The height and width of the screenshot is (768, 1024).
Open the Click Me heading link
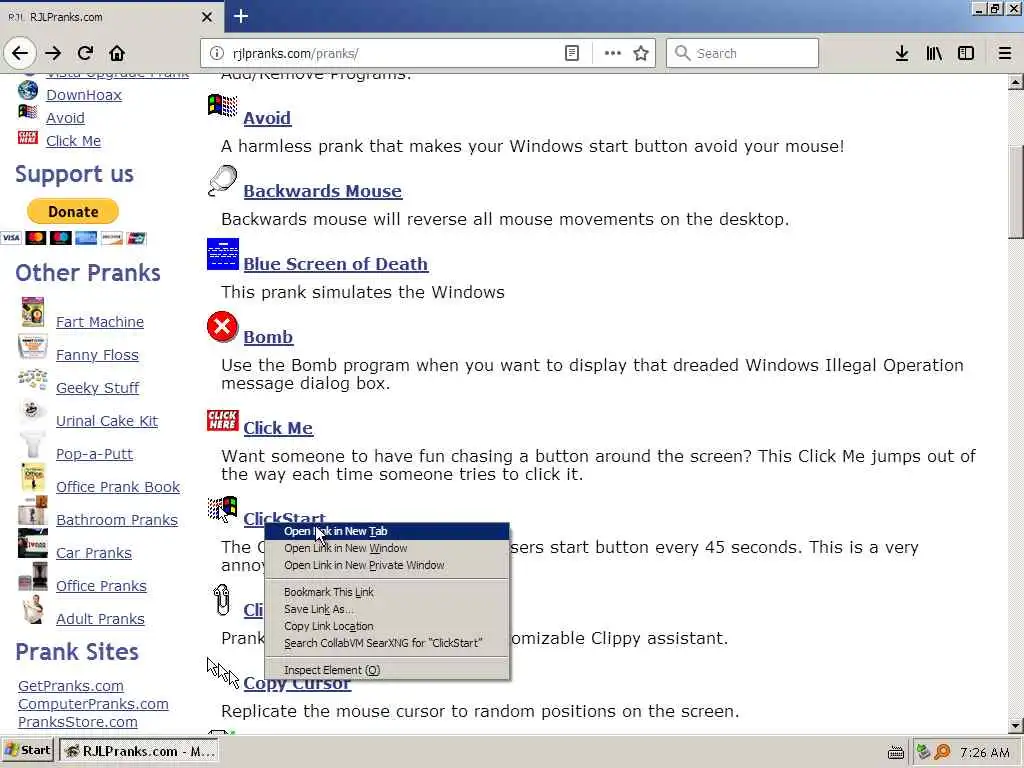[278, 428]
